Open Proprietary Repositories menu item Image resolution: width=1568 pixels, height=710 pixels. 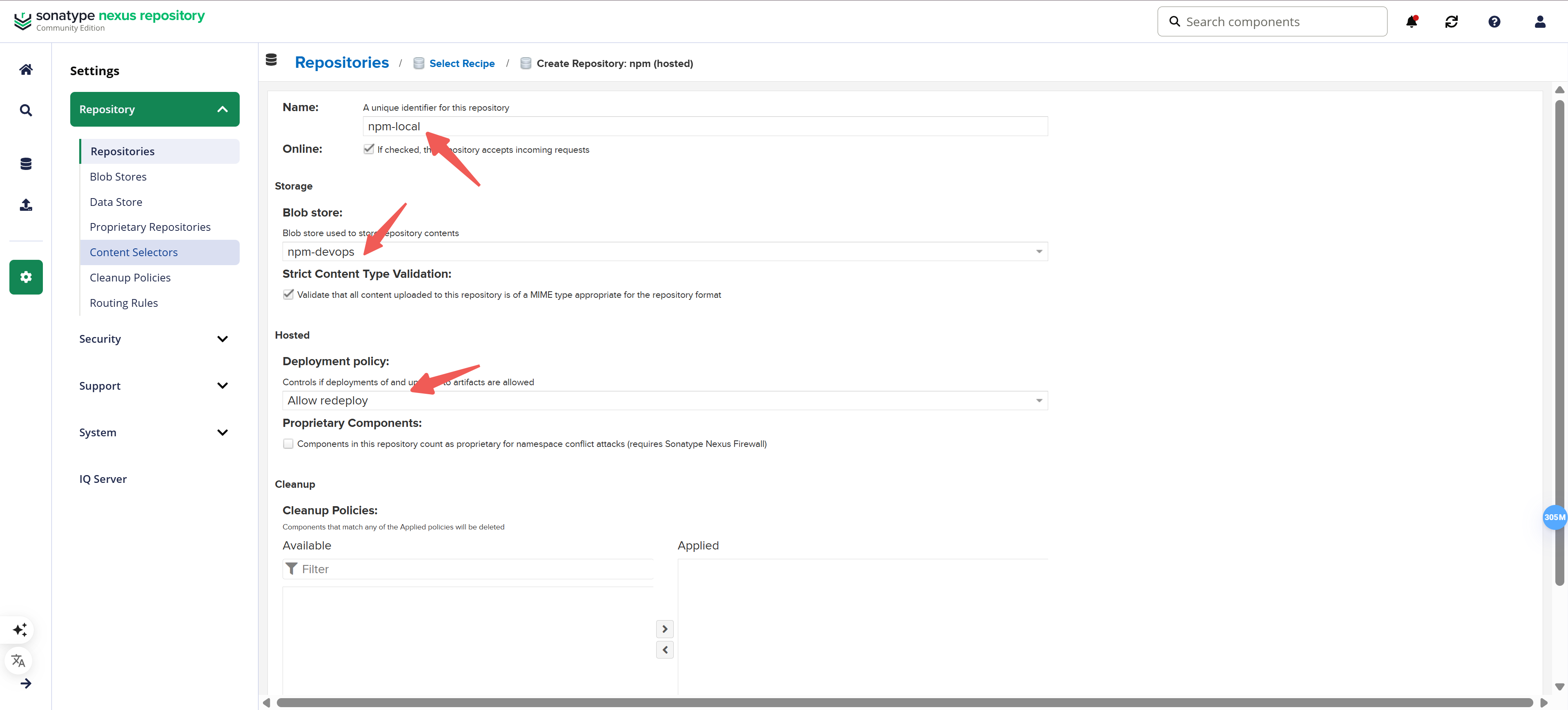[160, 227]
